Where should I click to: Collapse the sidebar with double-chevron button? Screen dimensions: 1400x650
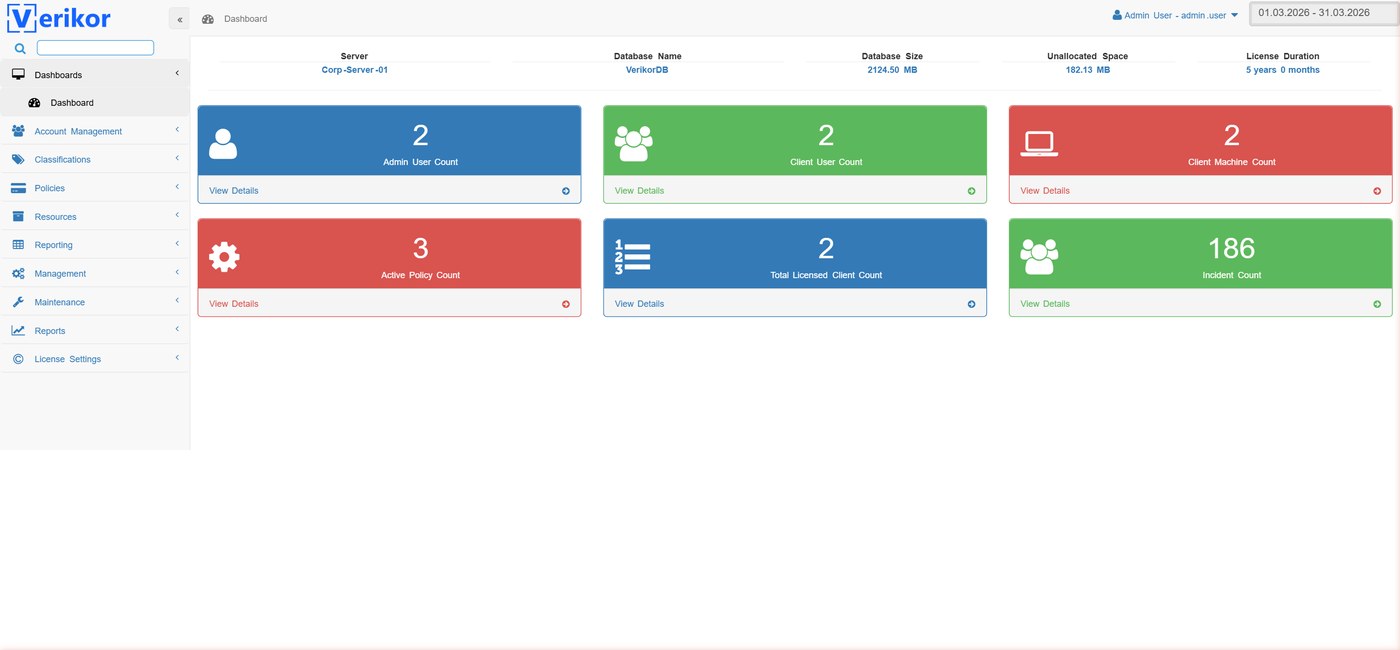pos(179,19)
